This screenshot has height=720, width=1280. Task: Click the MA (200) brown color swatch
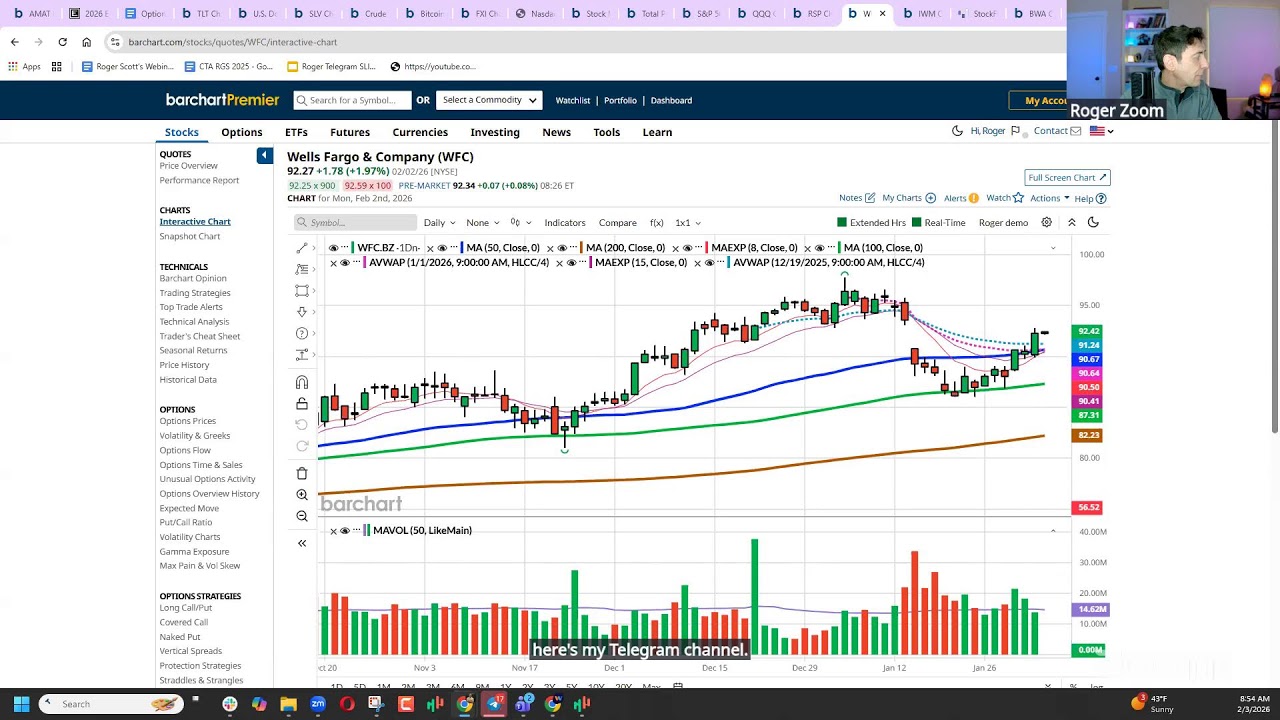[581, 248]
